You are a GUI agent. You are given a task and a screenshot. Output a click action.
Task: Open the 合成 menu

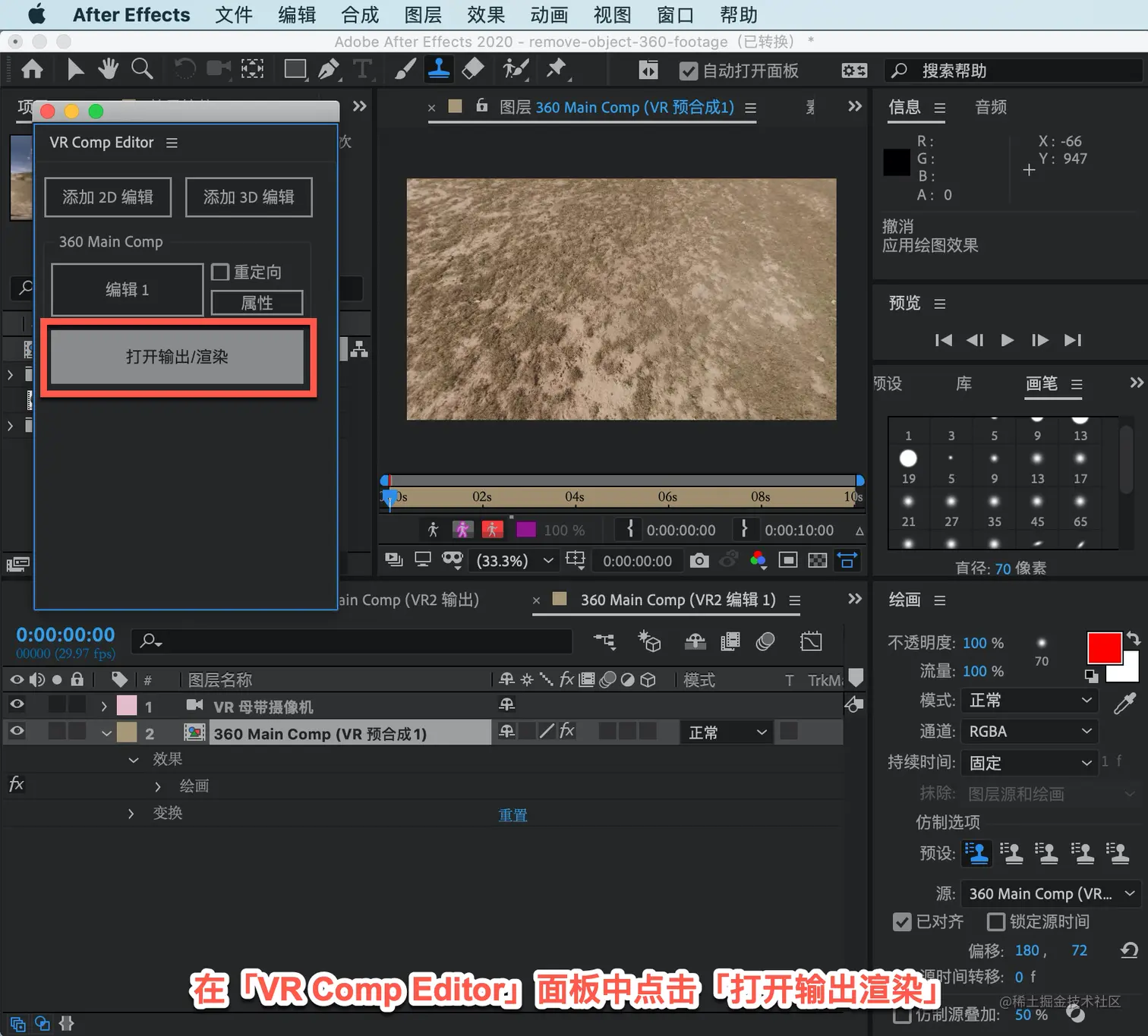click(x=360, y=15)
